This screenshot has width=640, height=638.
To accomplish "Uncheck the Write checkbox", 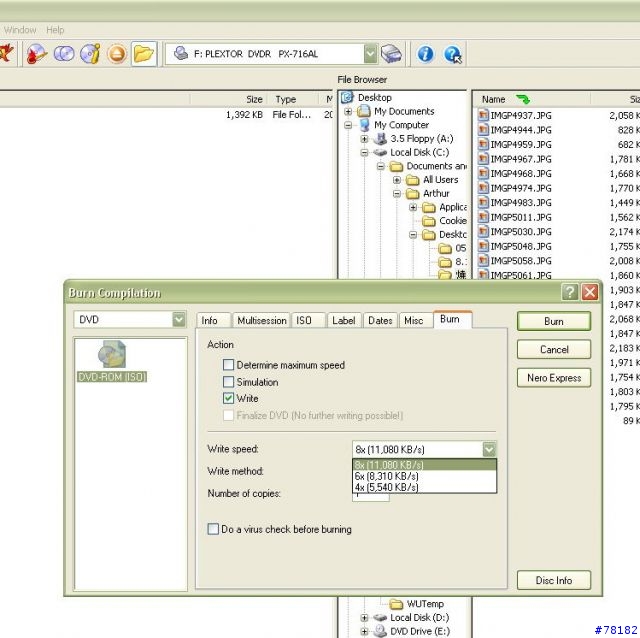I will pyautogui.click(x=229, y=398).
